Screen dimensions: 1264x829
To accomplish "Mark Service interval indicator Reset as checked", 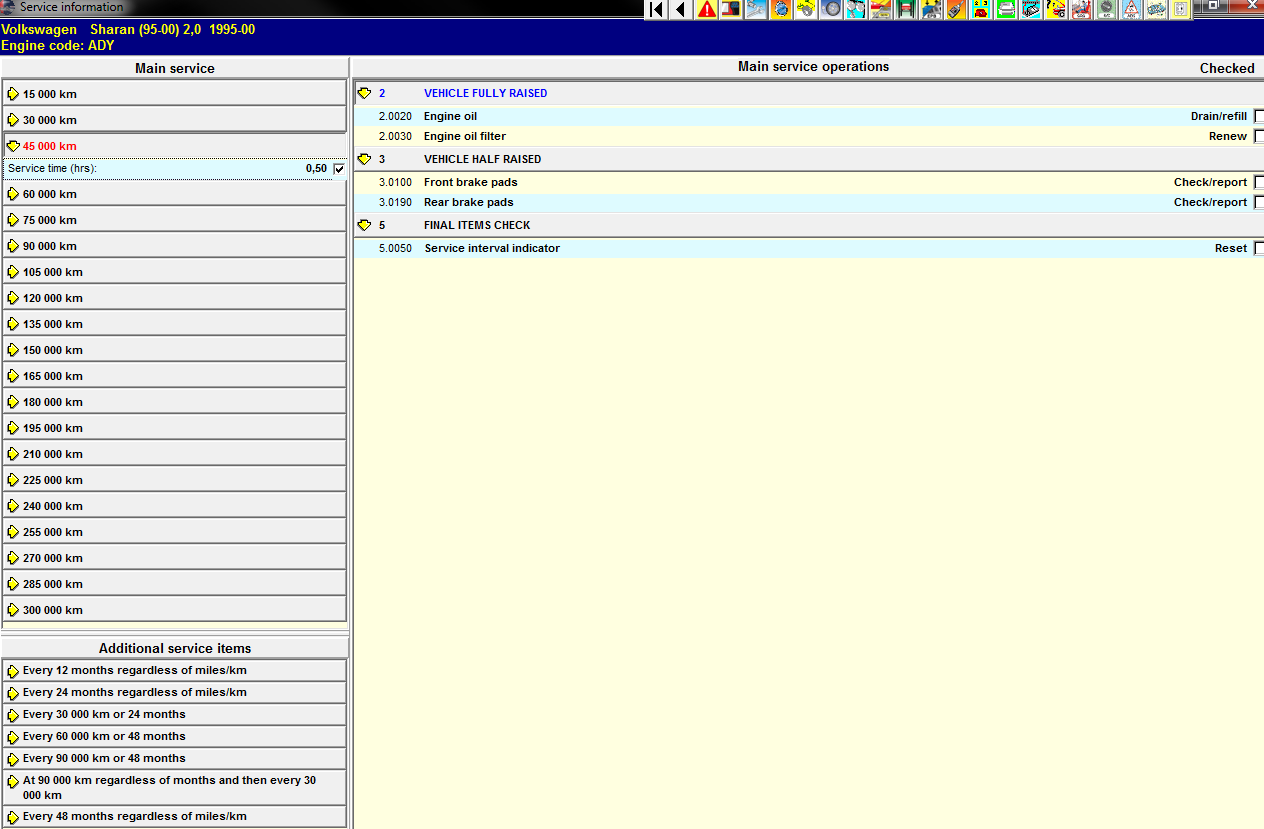I will pos(1259,248).
